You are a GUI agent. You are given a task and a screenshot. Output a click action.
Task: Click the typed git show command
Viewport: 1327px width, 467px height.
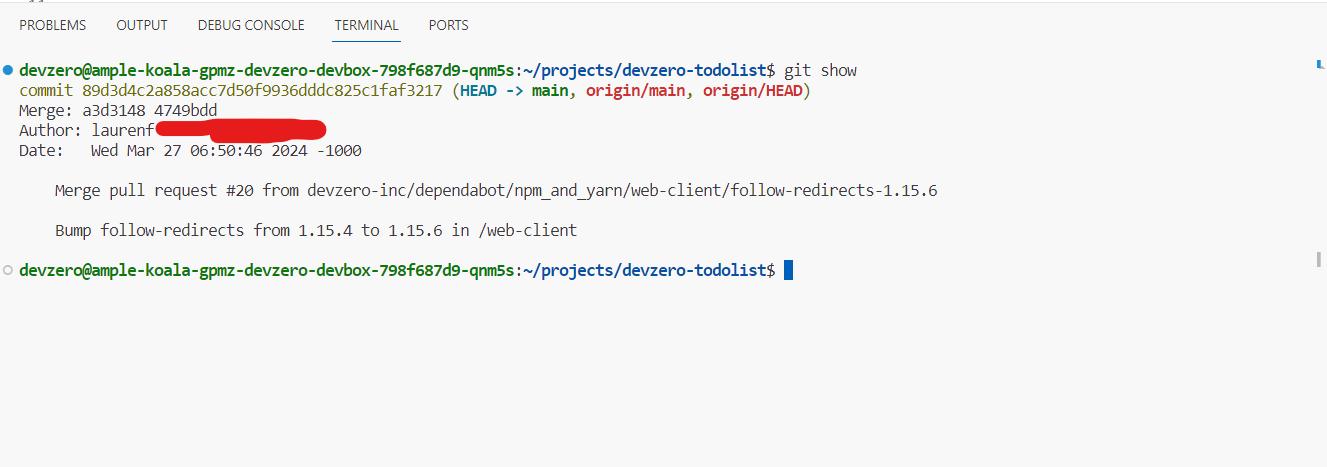pyautogui.click(x=820, y=71)
